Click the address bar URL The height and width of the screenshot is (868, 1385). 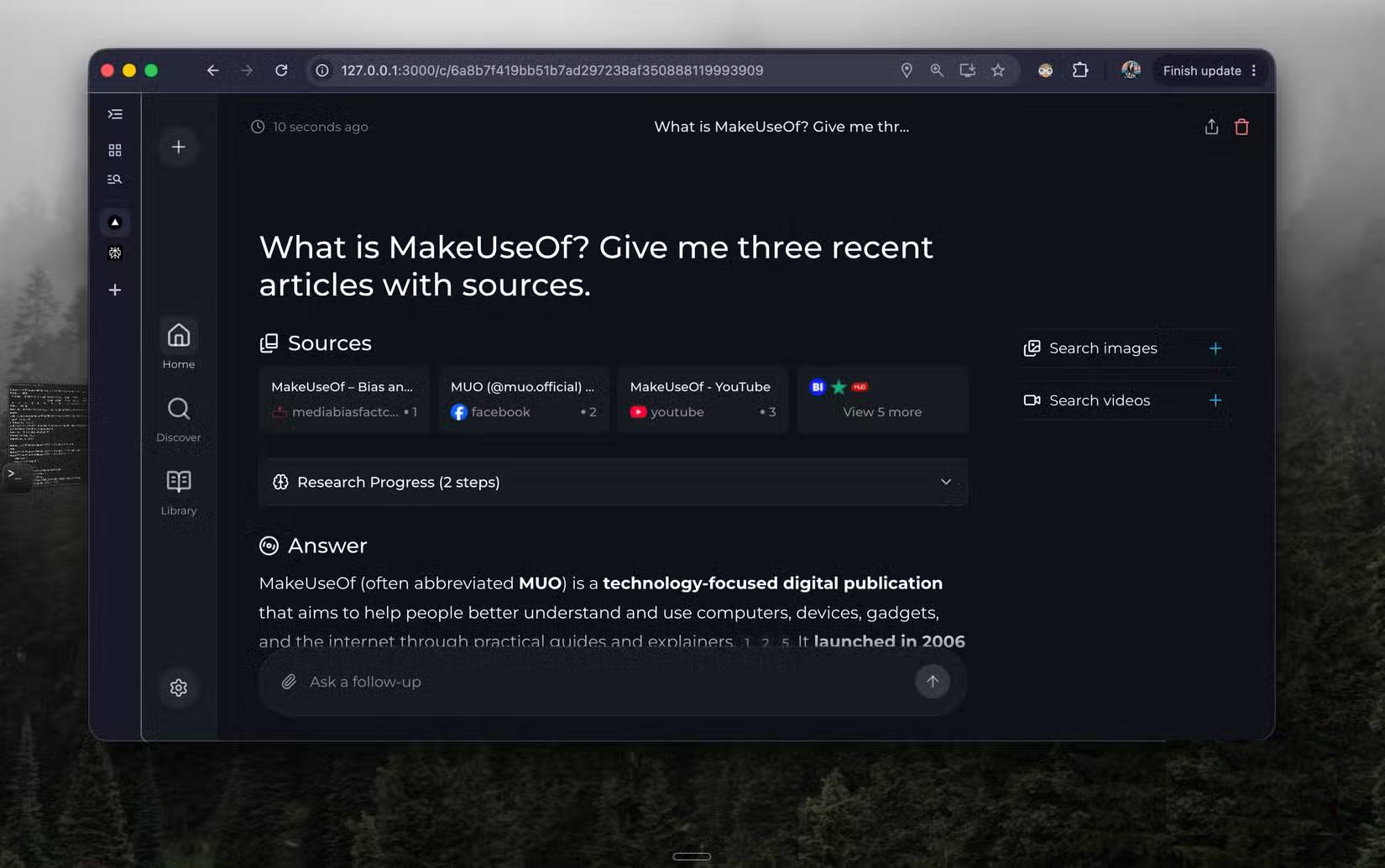(552, 71)
